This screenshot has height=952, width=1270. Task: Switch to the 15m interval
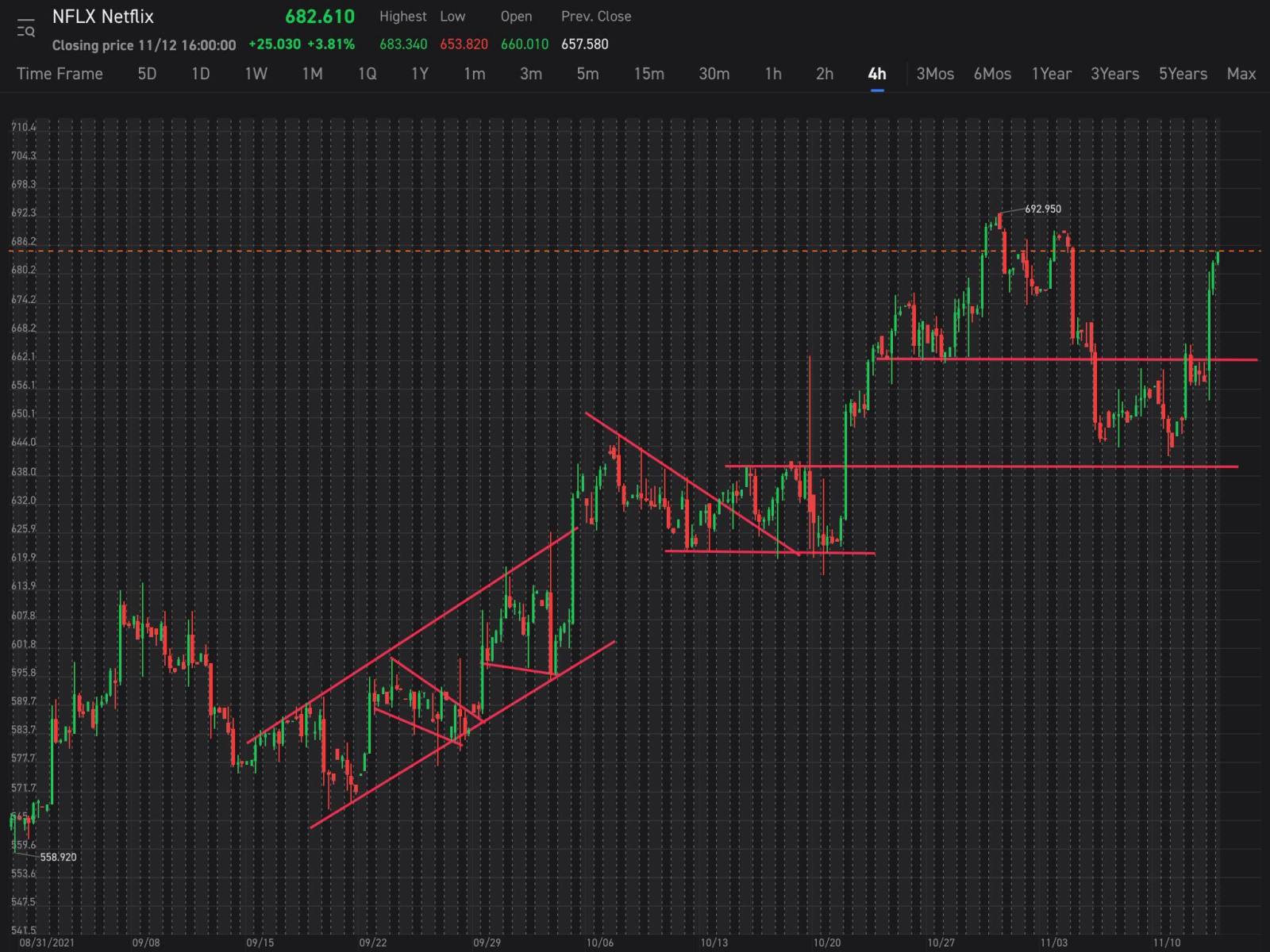click(648, 74)
